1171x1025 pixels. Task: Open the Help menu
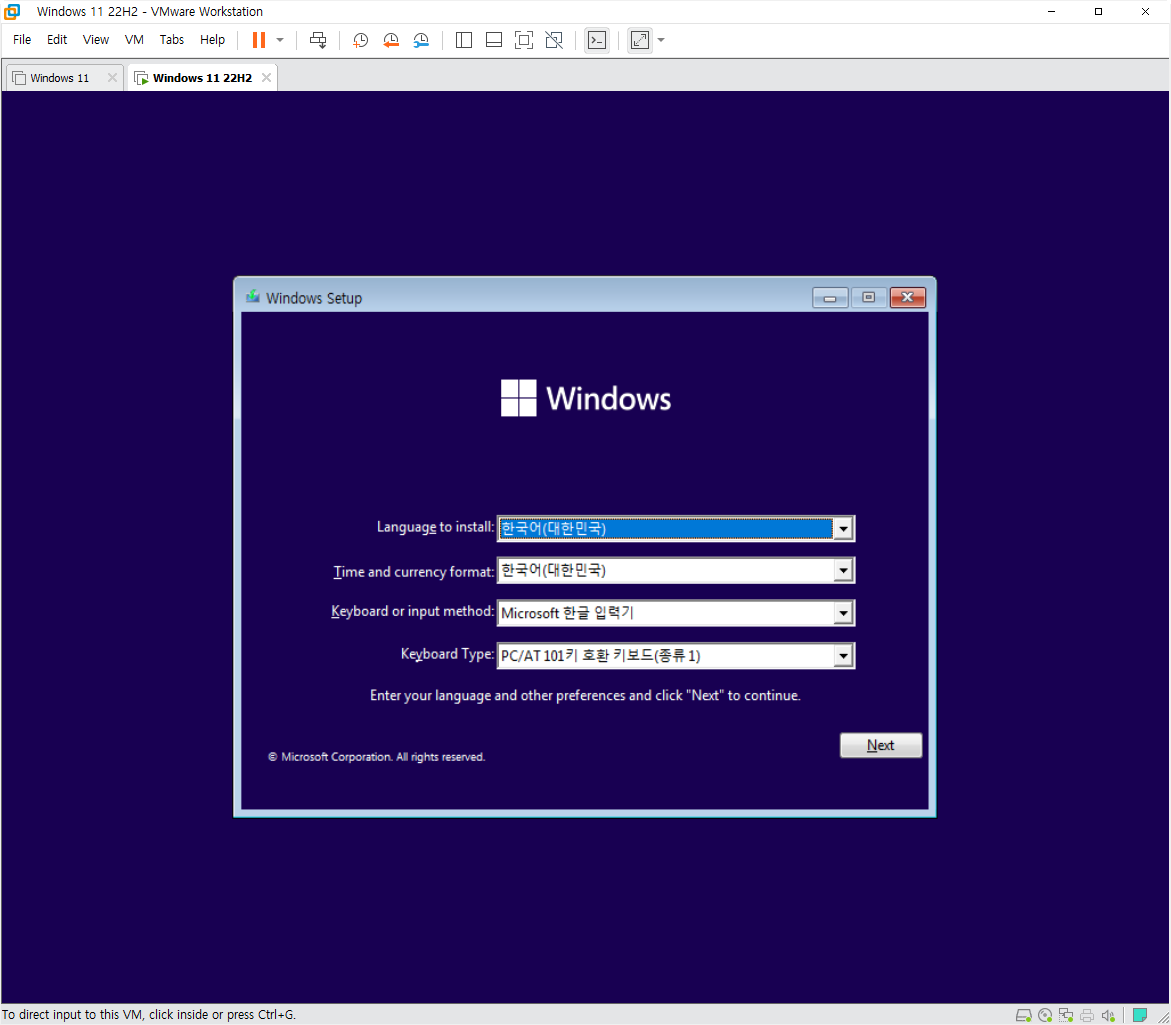tap(212, 40)
